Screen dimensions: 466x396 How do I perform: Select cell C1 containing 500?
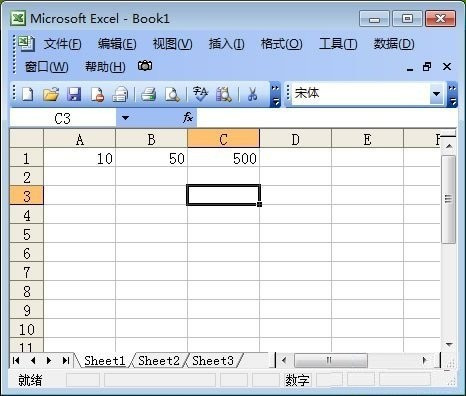tap(223, 158)
